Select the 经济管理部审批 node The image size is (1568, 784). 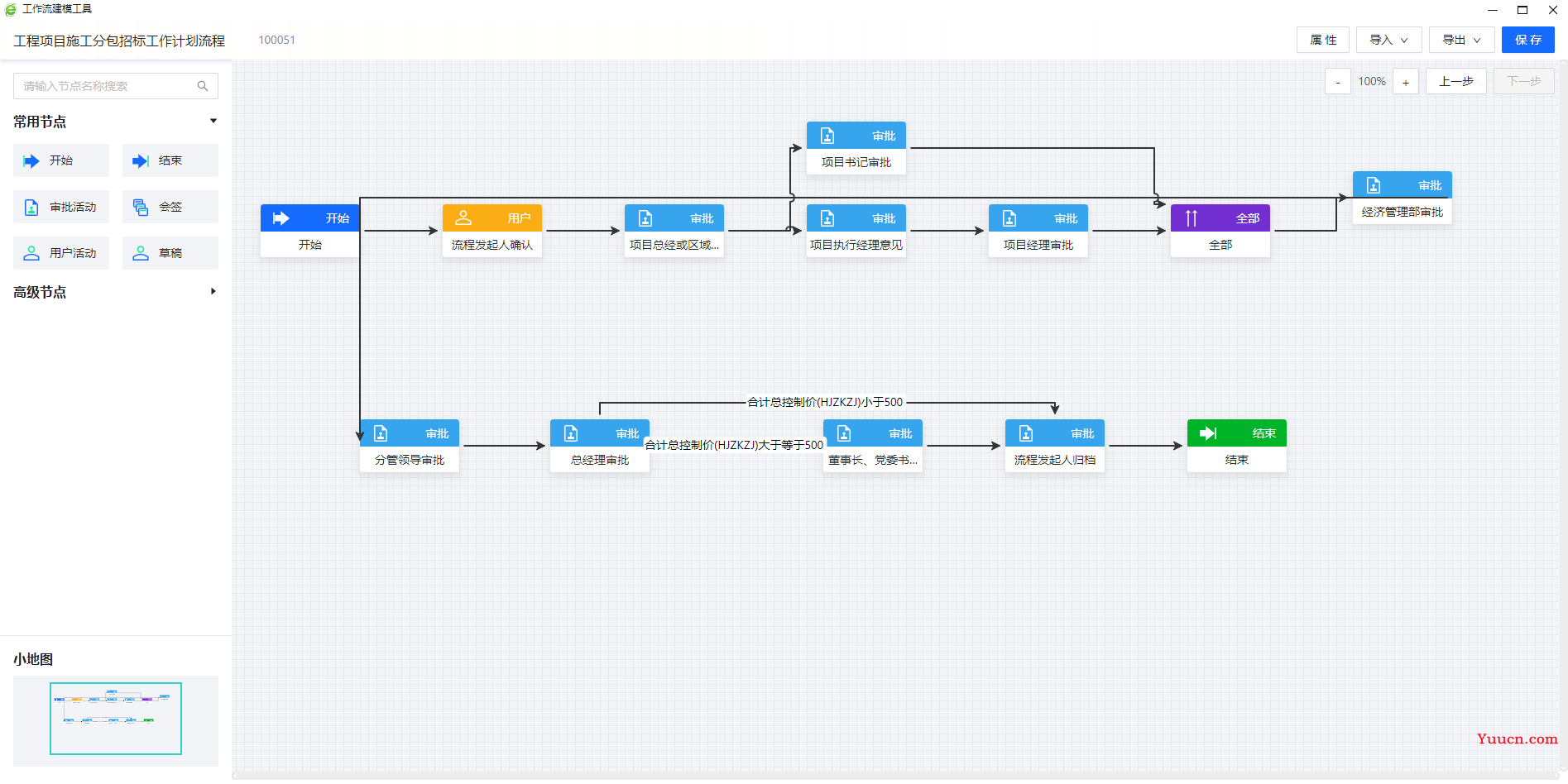tap(1403, 198)
